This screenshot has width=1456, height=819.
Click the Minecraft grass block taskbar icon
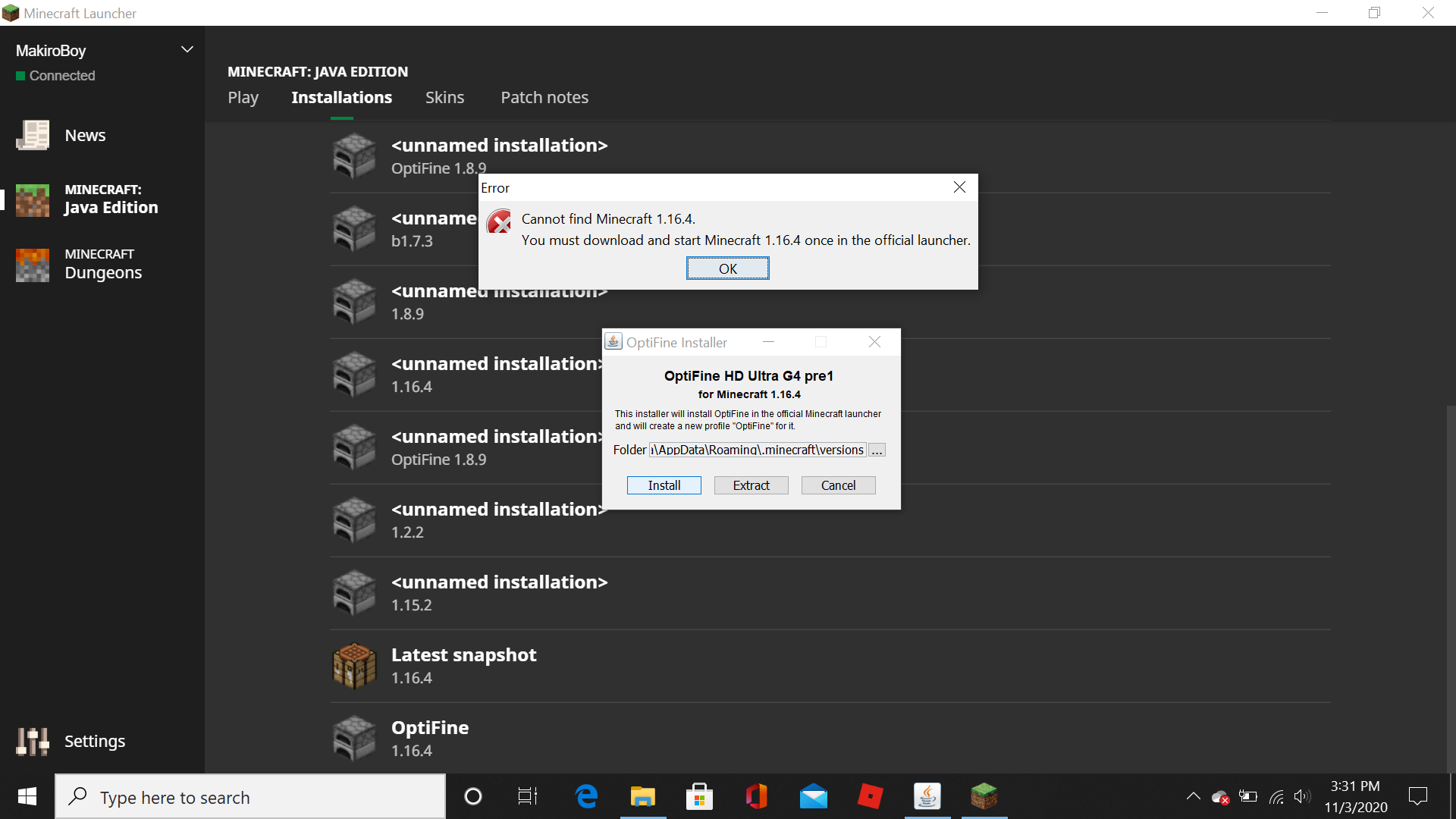[984, 797]
